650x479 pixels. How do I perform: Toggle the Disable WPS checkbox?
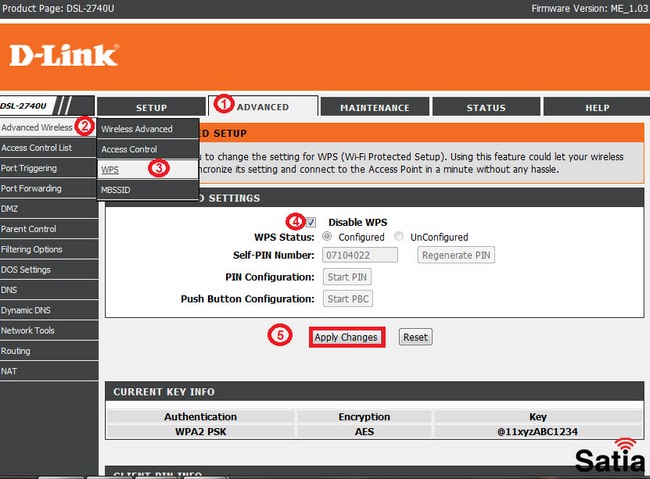pos(311,222)
